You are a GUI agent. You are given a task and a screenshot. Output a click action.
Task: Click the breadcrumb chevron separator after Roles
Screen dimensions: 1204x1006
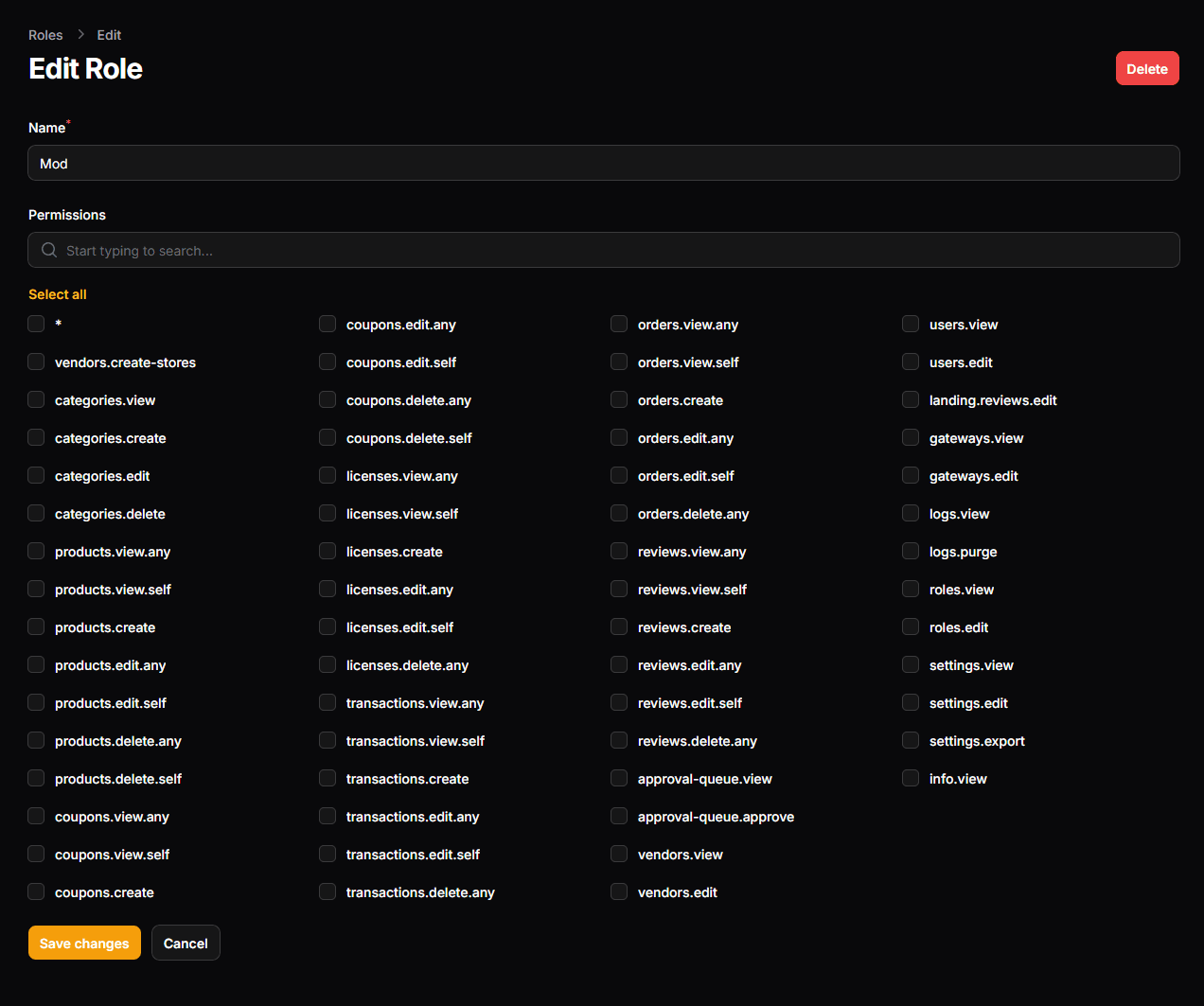click(x=80, y=34)
